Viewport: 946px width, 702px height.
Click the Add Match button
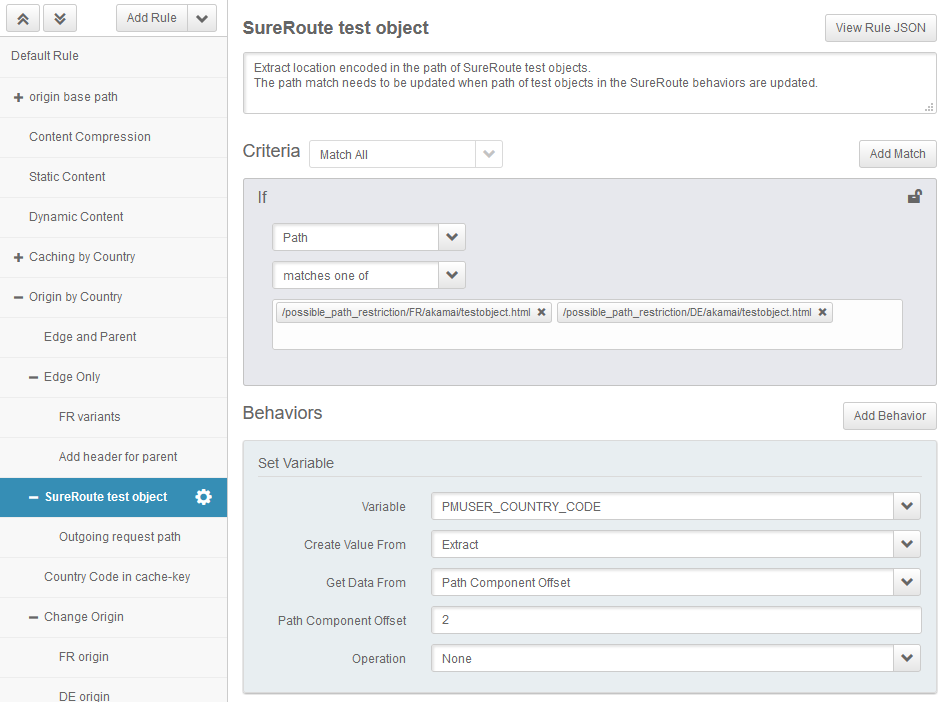(x=897, y=154)
